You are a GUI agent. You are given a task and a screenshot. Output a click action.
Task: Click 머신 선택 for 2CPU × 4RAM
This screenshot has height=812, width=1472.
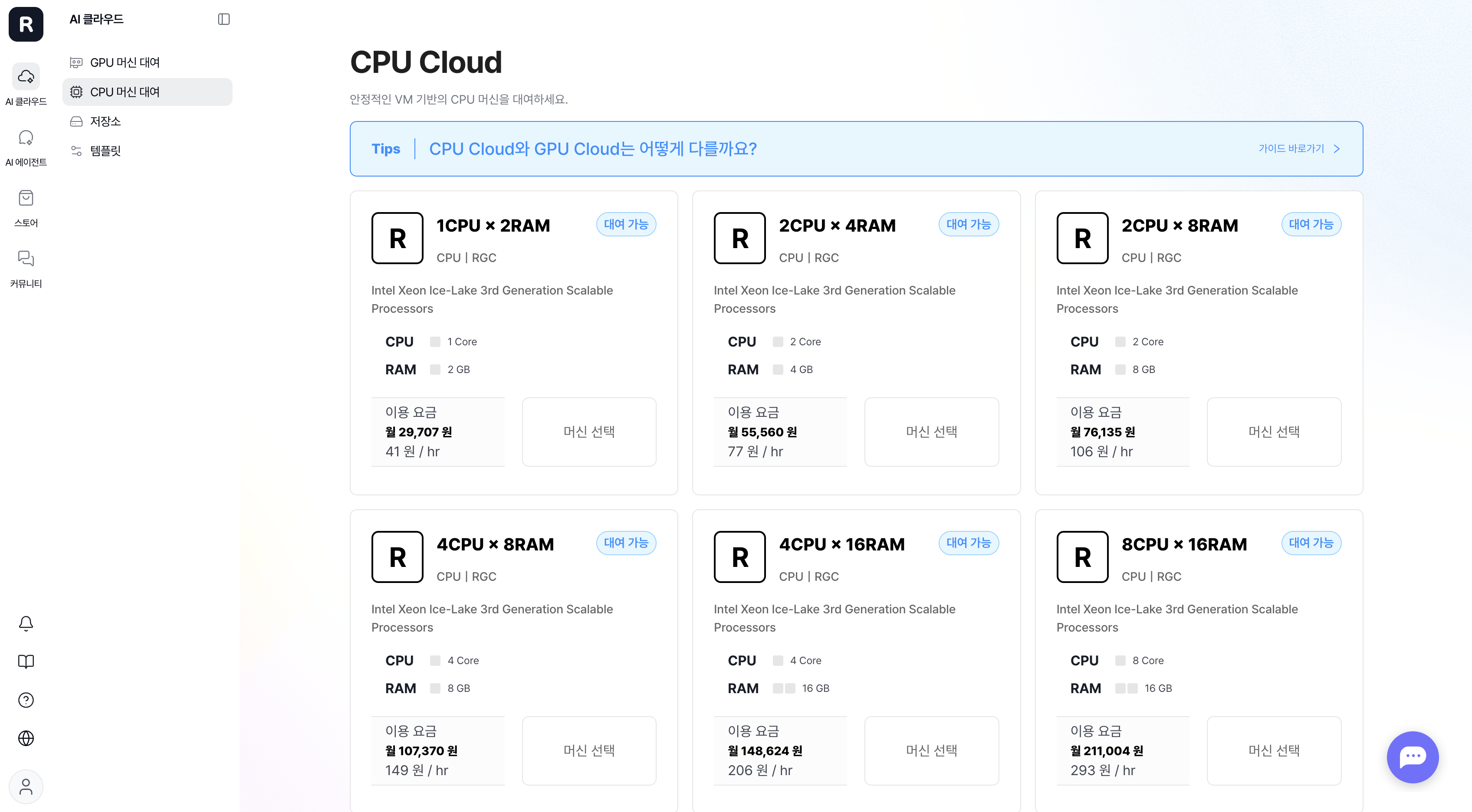(931, 432)
